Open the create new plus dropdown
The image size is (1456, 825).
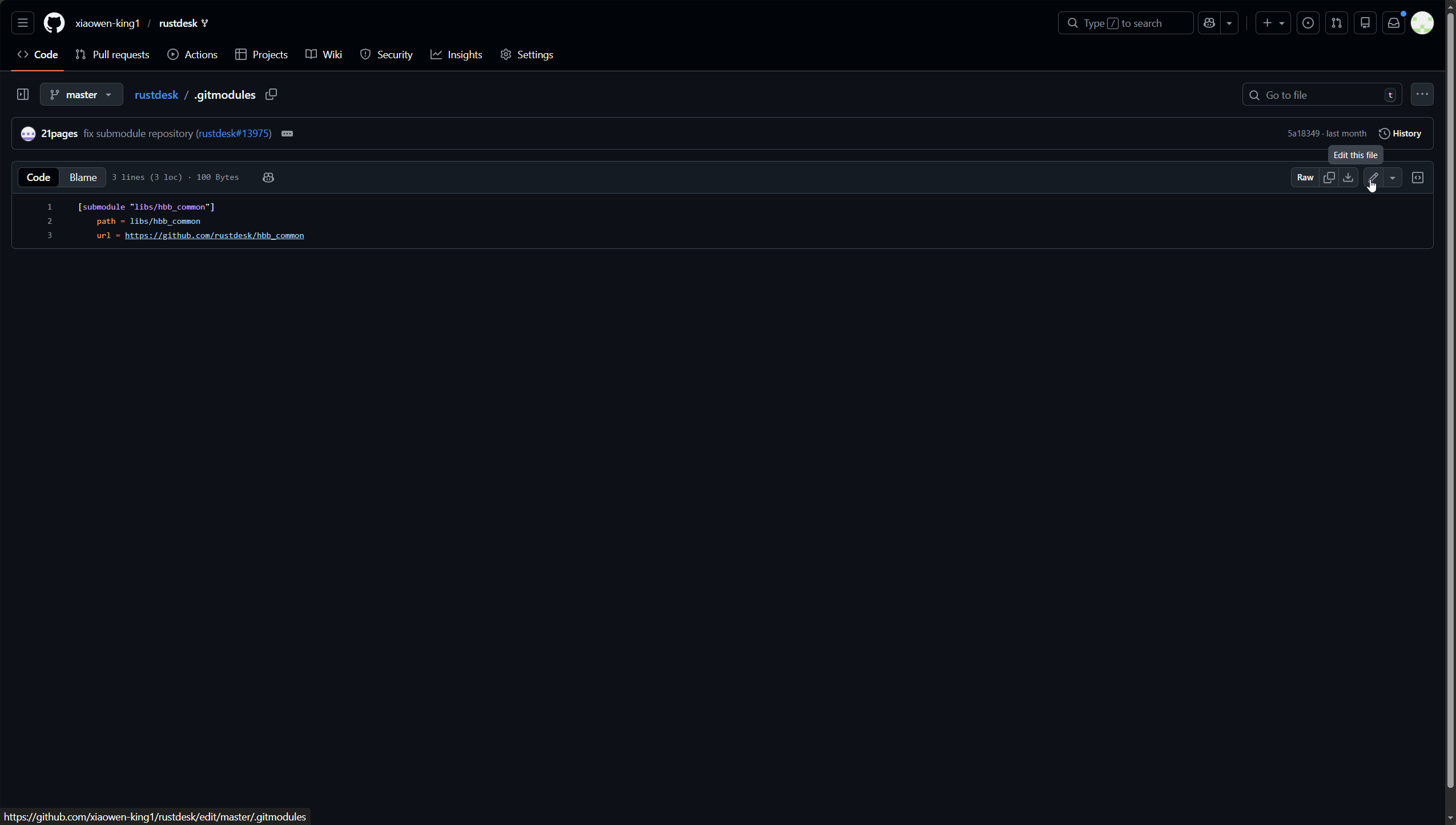coord(1273,23)
